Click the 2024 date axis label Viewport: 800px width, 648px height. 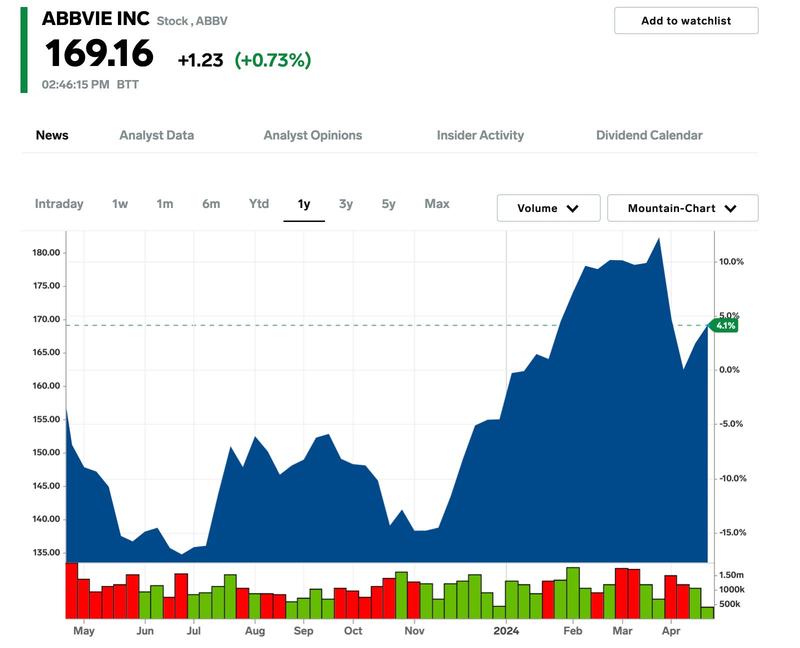506,631
